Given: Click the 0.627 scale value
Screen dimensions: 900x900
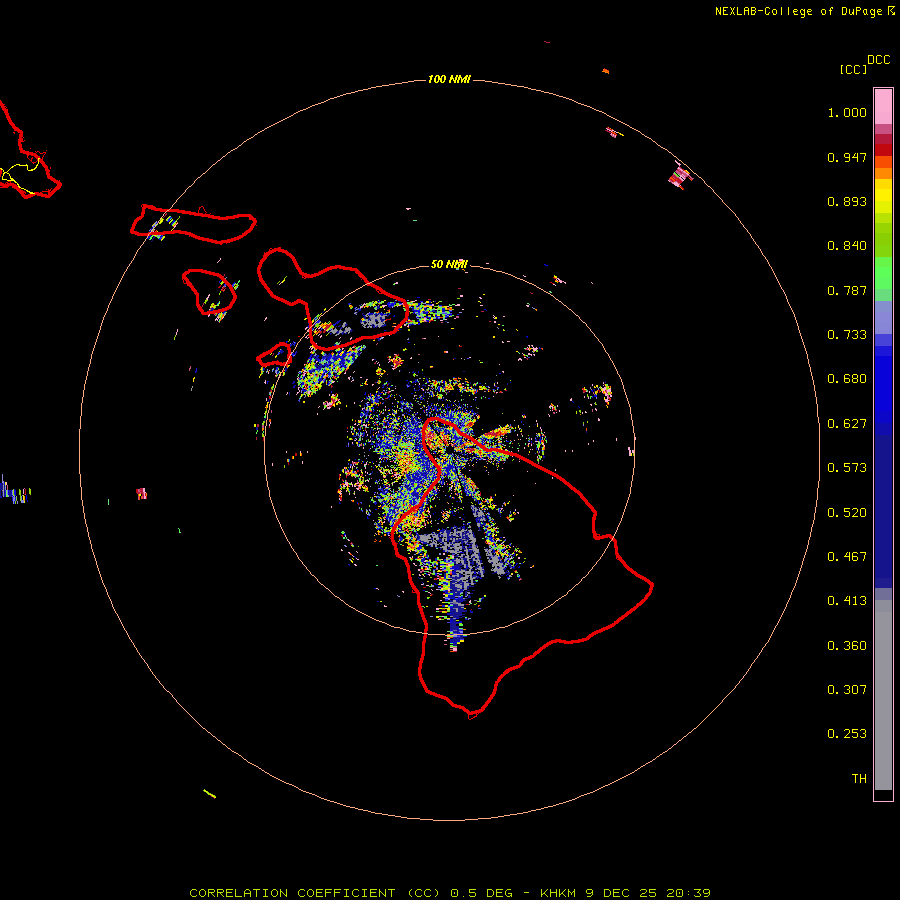Looking at the screenshot, I should pyautogui.click(x=847, y=424).
